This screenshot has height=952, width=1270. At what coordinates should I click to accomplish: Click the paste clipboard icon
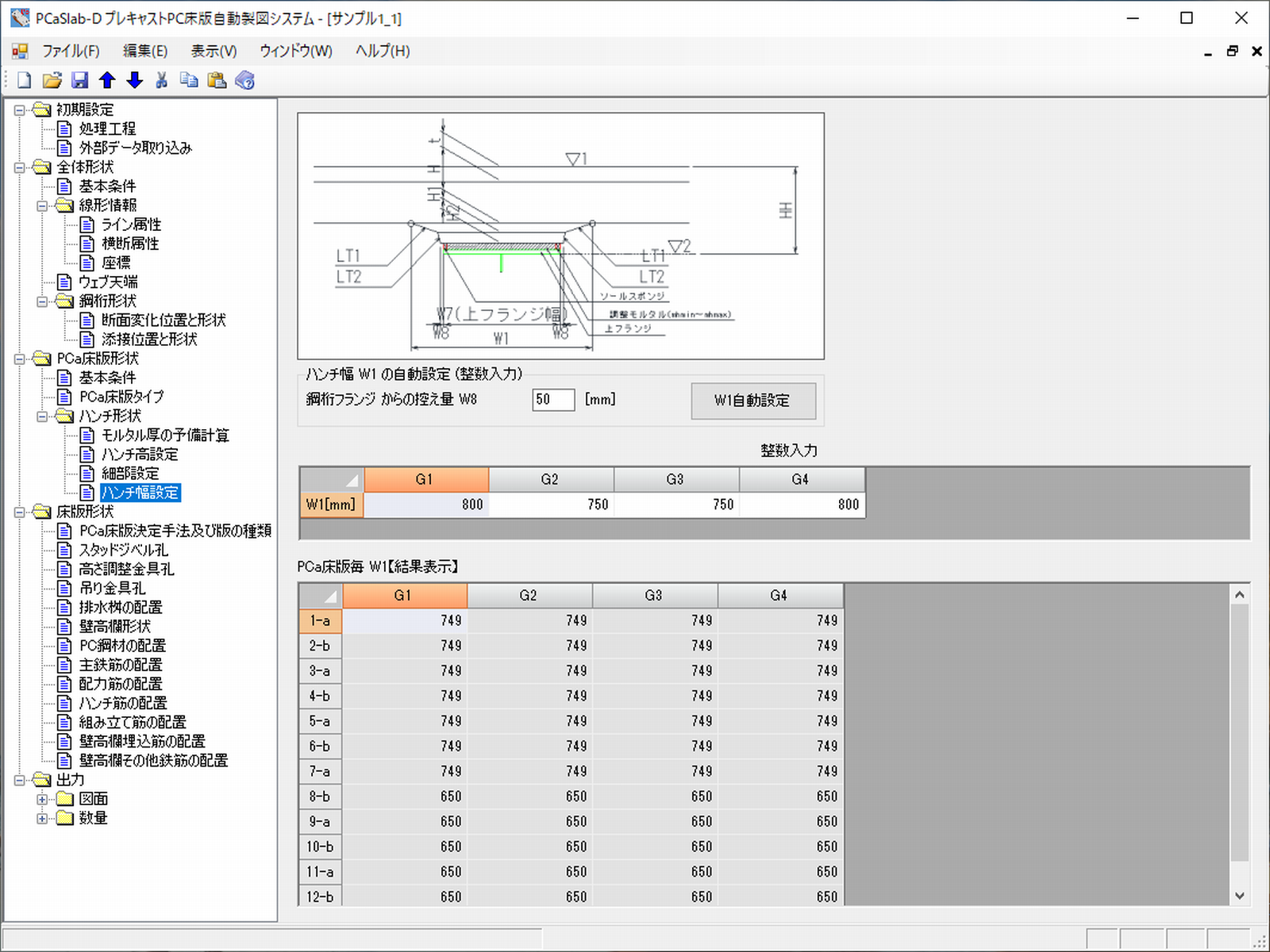click(217, 80)
